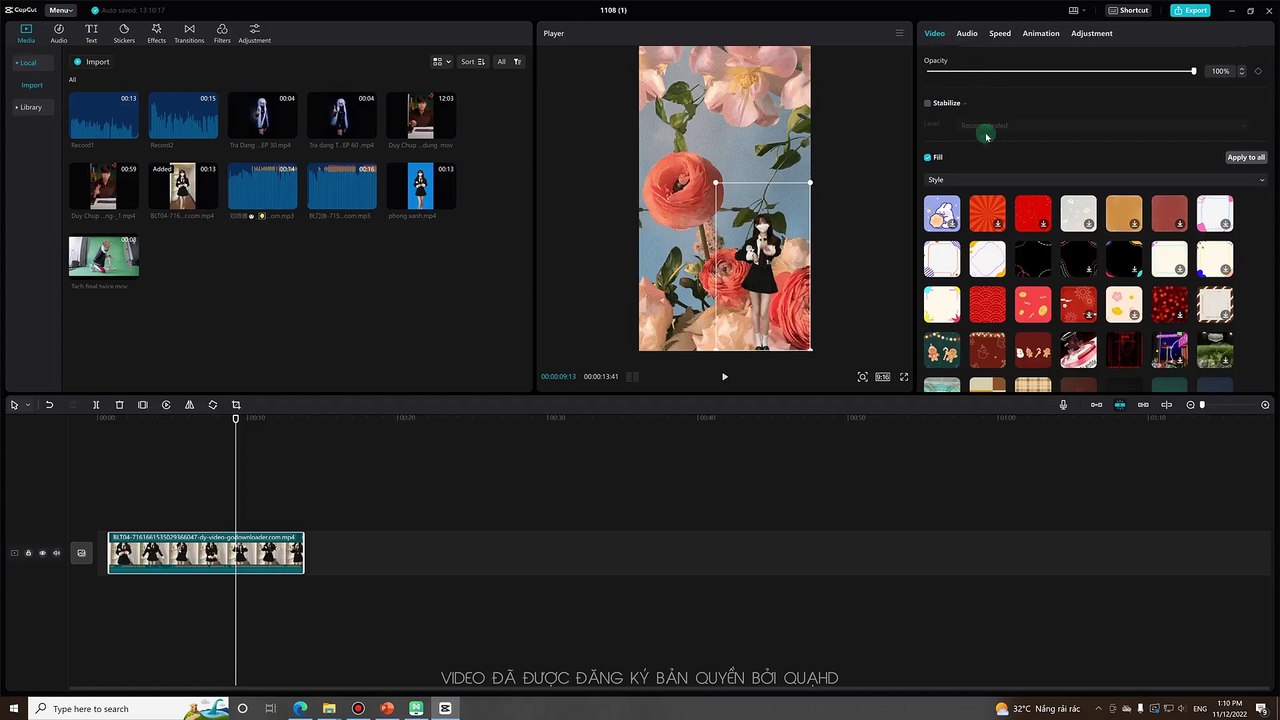This screenshot has width=1280, height=720.
Task: Open the Audio library panel in the top toolbar
Action: pyautogui.click(x=59, y=33)
